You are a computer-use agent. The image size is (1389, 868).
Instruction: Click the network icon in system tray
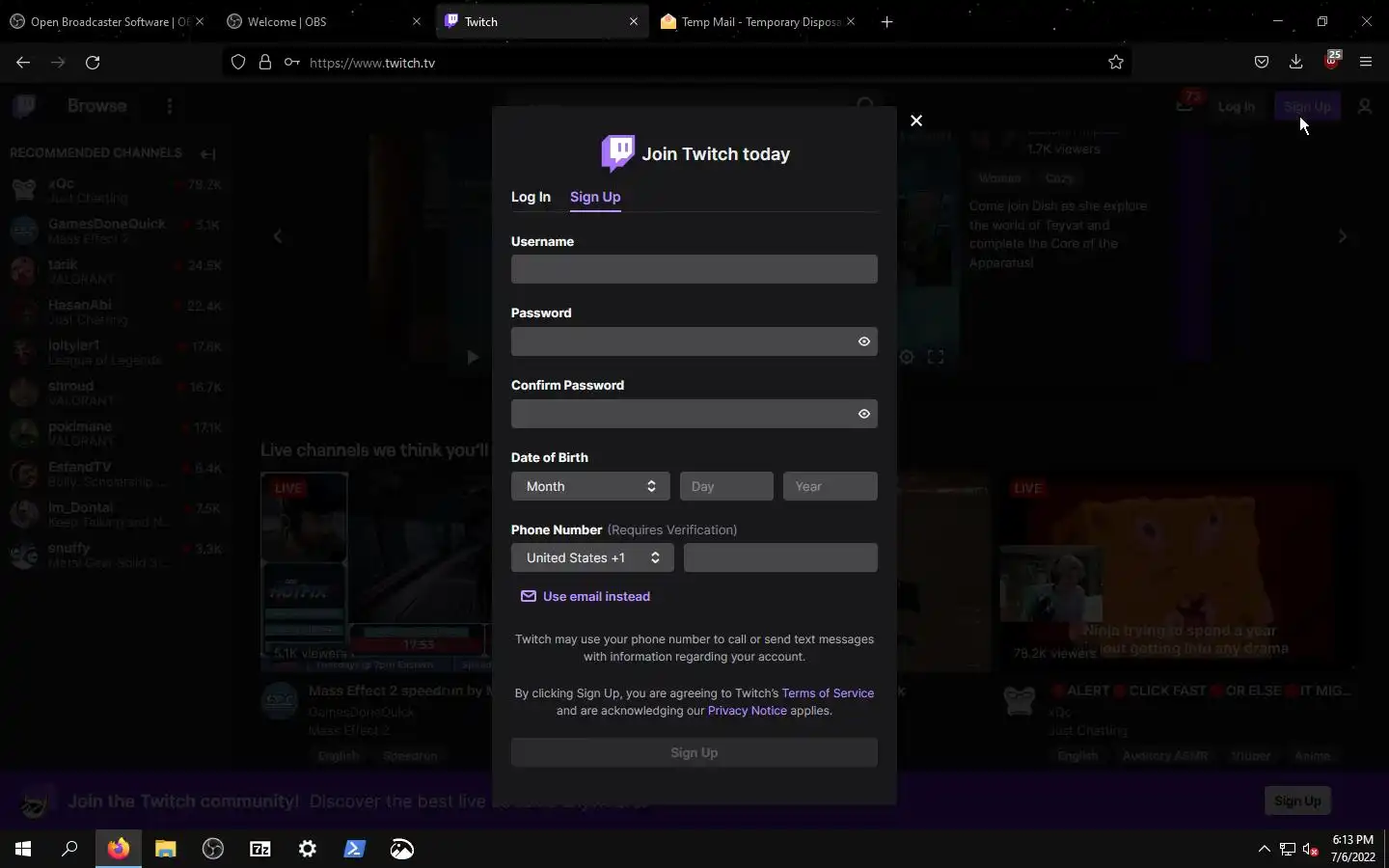(x=1288, y=849)
